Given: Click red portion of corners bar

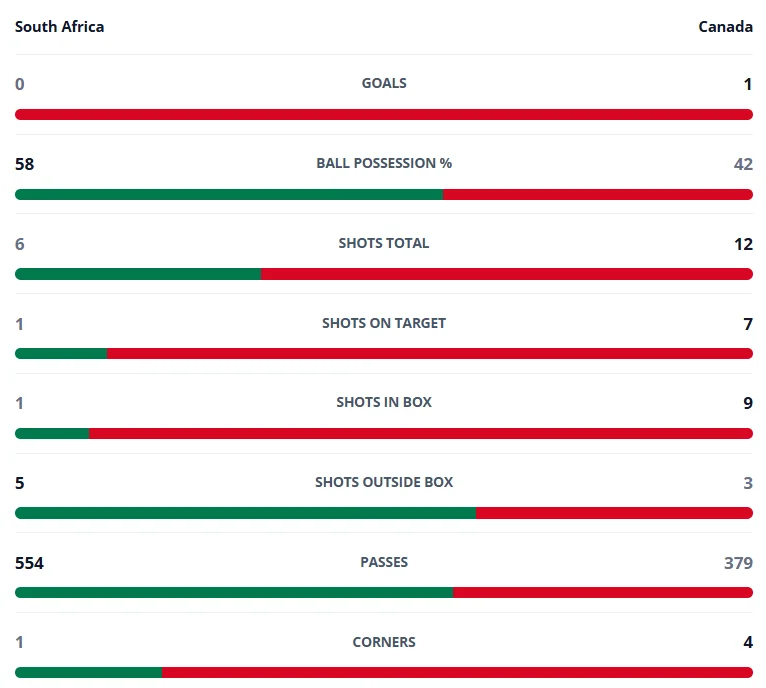Looking at the screenshot, I should (457, 672).
